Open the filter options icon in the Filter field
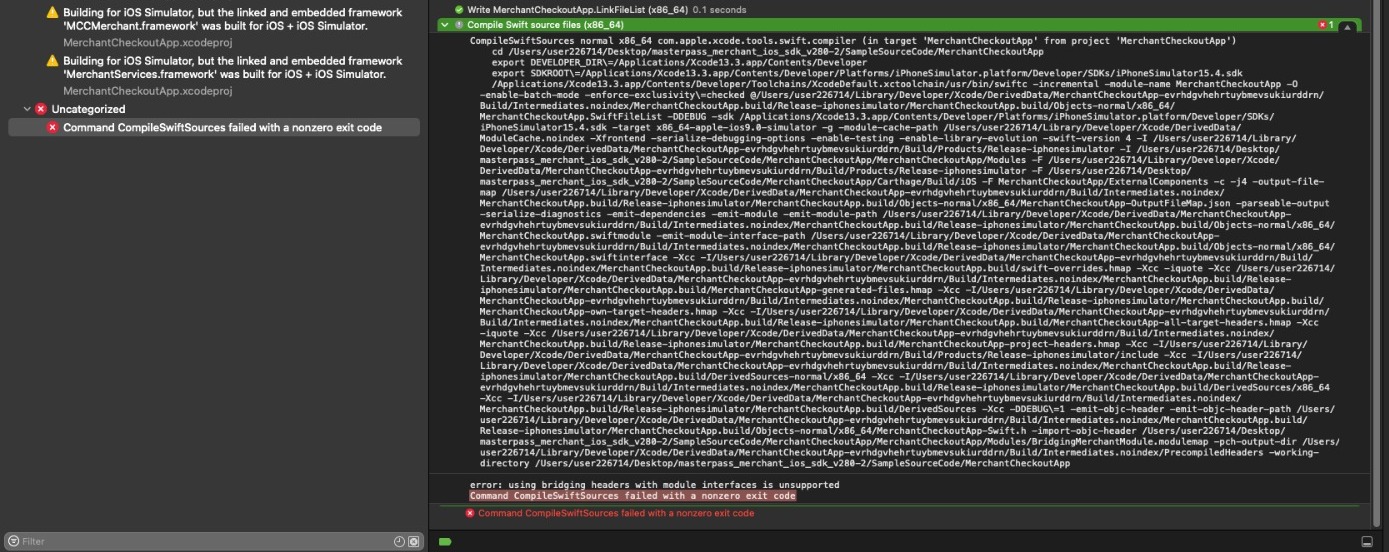 tap(14, 541)
